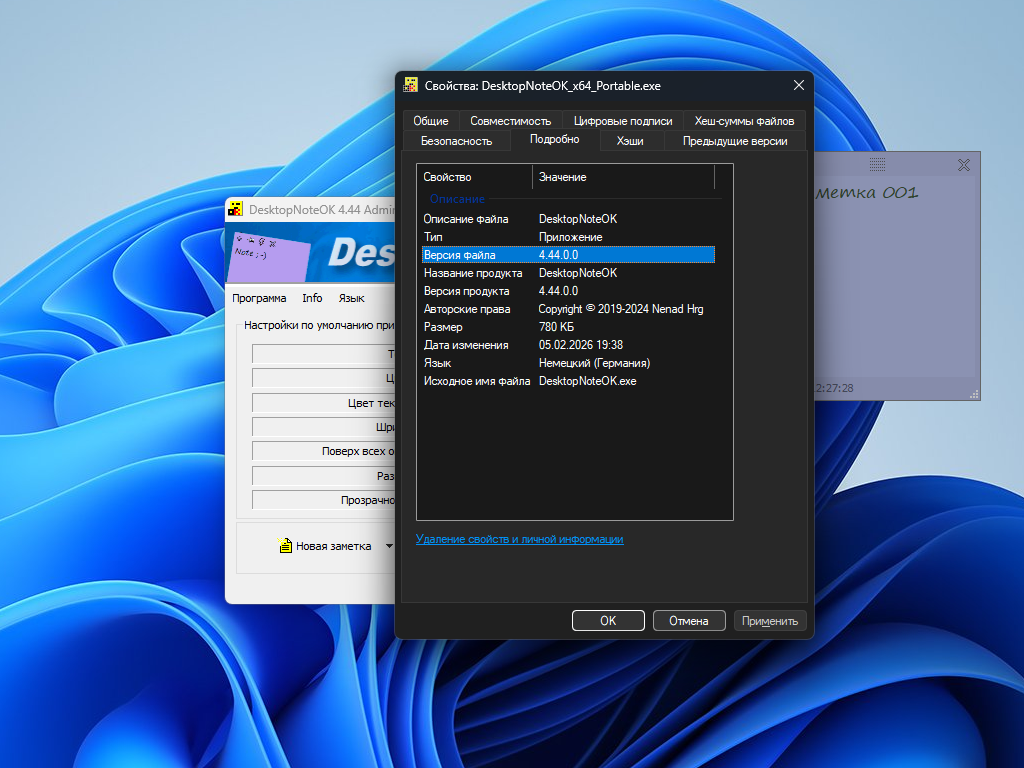Image resolution: width=1024 pixels, height=768 pixels.
Task: Click the sticky note text метка 001
Action: click(867, 193)
